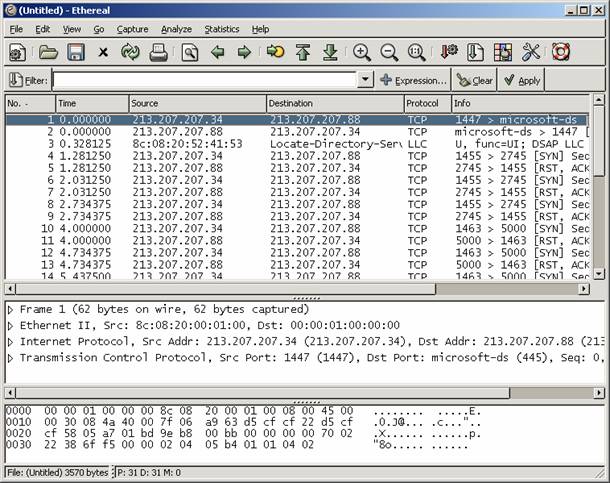Open Preferences tools icon
Viewport: 610px width, 483px height.
531,52
